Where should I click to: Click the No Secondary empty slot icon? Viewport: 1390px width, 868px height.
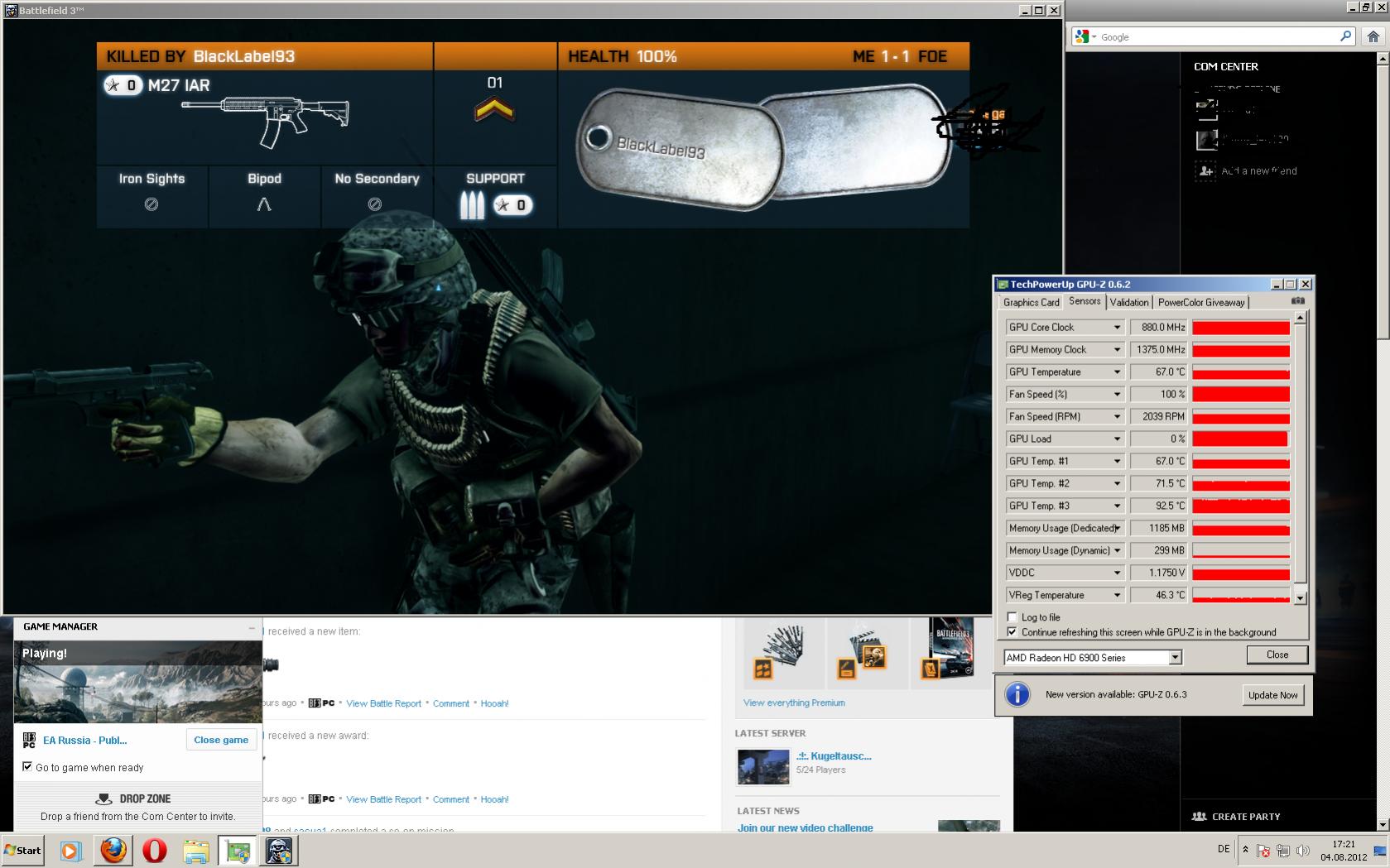tap(375, 204)
